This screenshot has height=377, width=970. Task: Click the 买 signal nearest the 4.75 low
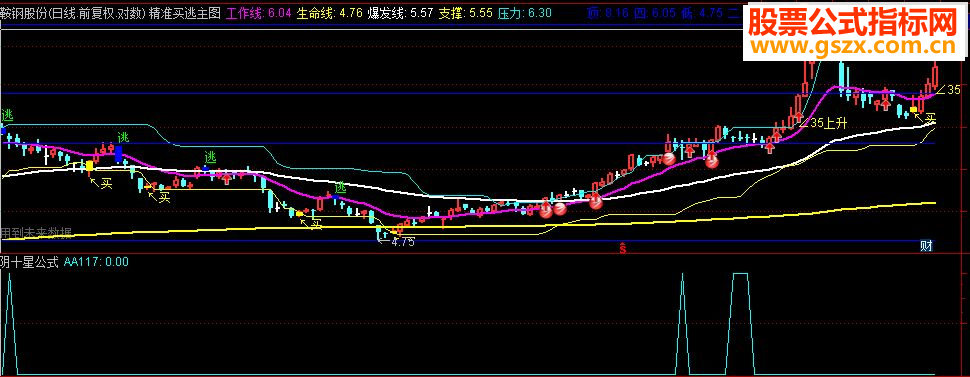317,224
